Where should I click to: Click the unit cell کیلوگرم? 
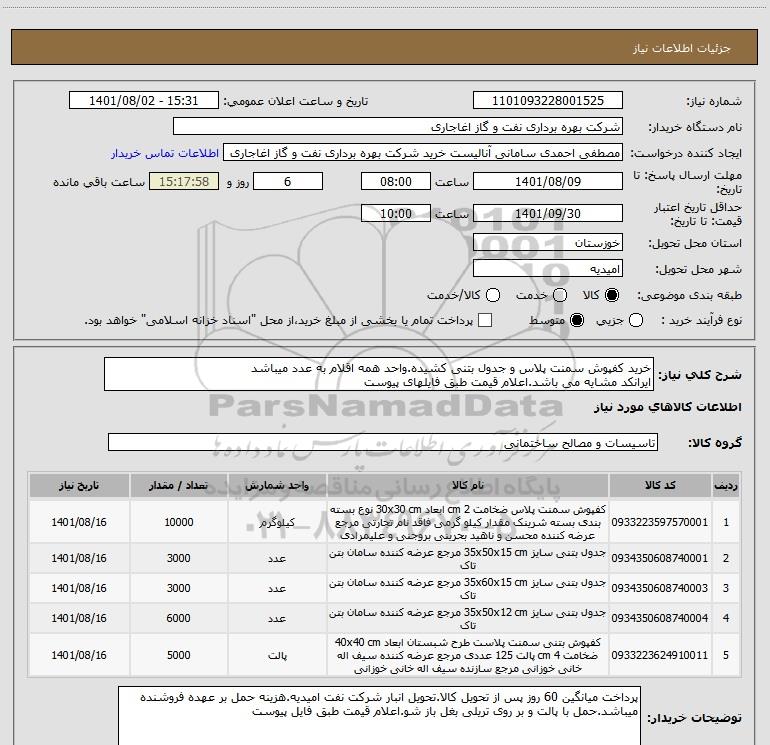click(x=277, y=522)
